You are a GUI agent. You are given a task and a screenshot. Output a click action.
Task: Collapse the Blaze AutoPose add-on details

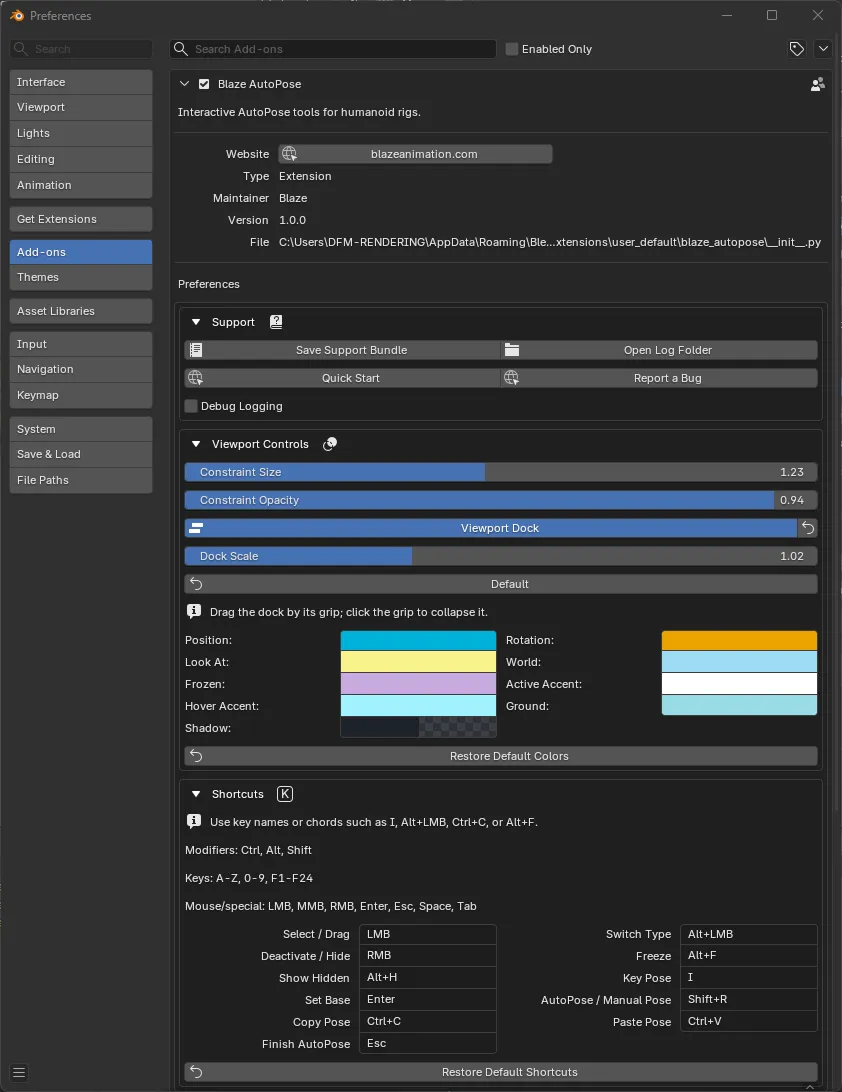pos(184,84)
